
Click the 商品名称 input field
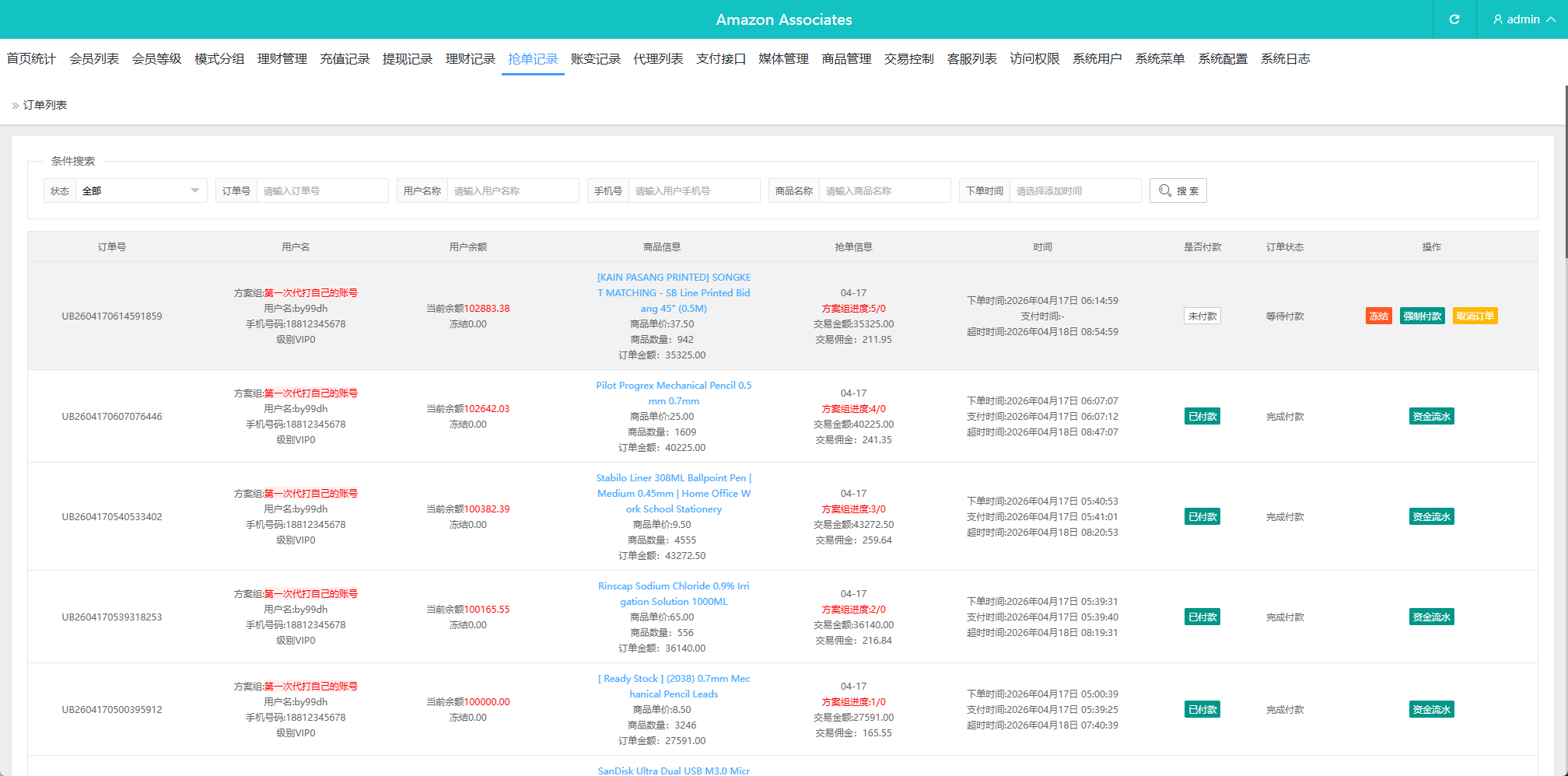(884, 191)
